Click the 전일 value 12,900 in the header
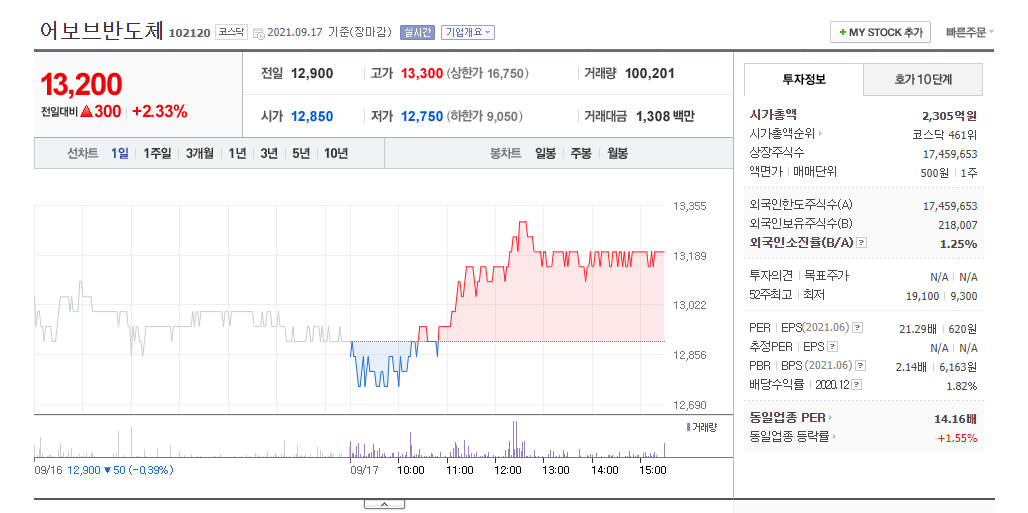 click(312, 73)
